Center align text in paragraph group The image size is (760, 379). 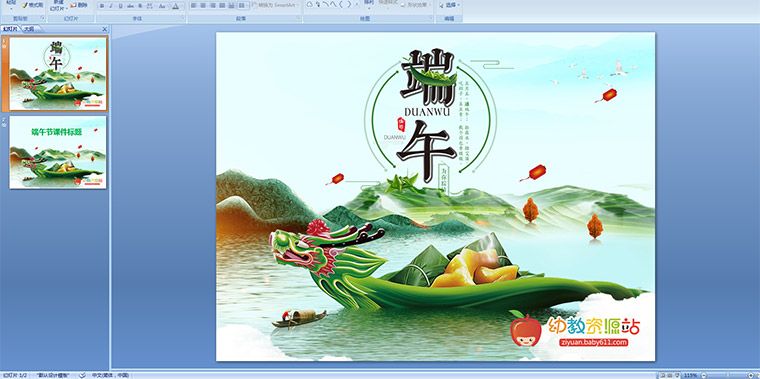pyautogui.click(x=203, y=5)
